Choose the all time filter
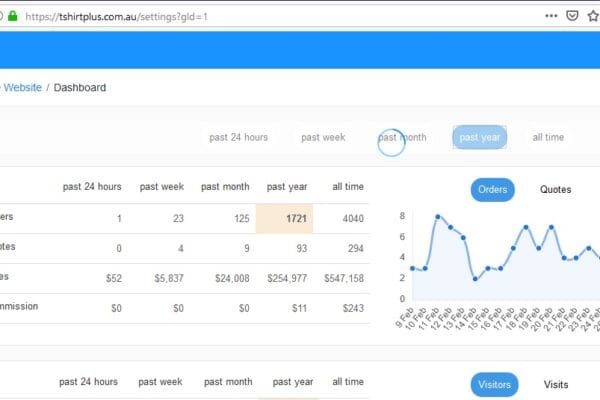 (x=548, y=137)
